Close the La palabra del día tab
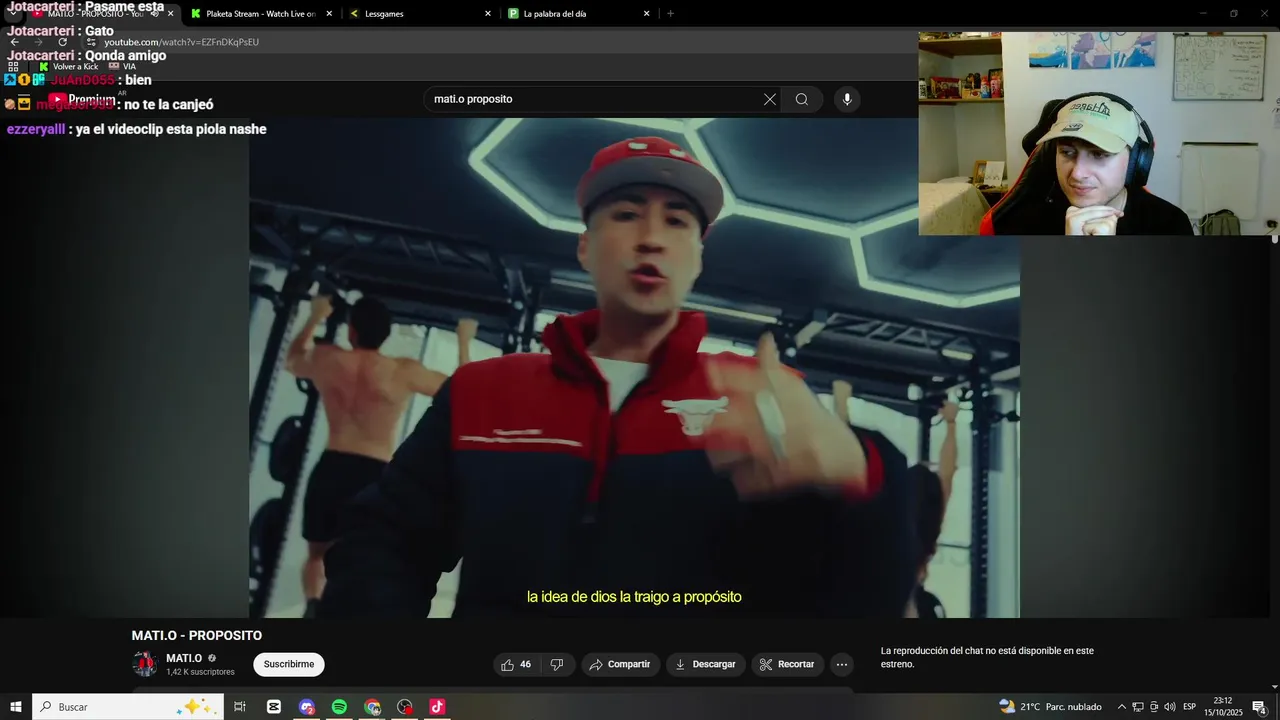This screenshot has width=1280, height=720. coord(646,14)
